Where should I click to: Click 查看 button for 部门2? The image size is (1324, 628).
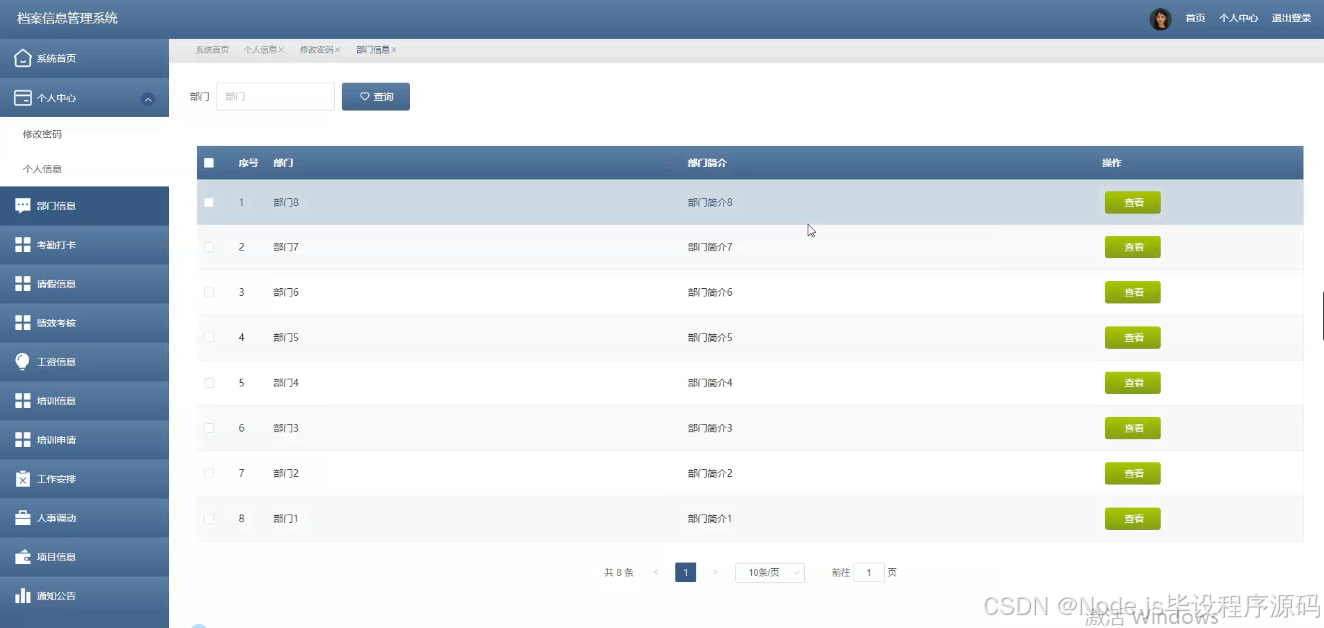1133,473
